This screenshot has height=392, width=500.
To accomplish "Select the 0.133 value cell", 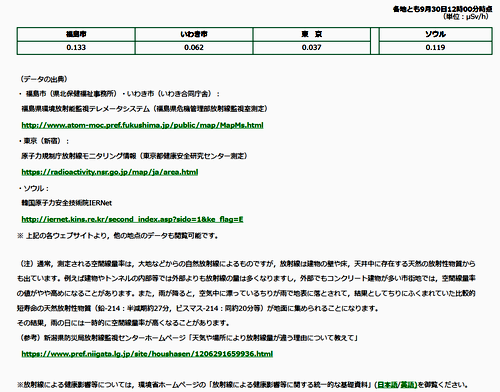I will point(76,48).
